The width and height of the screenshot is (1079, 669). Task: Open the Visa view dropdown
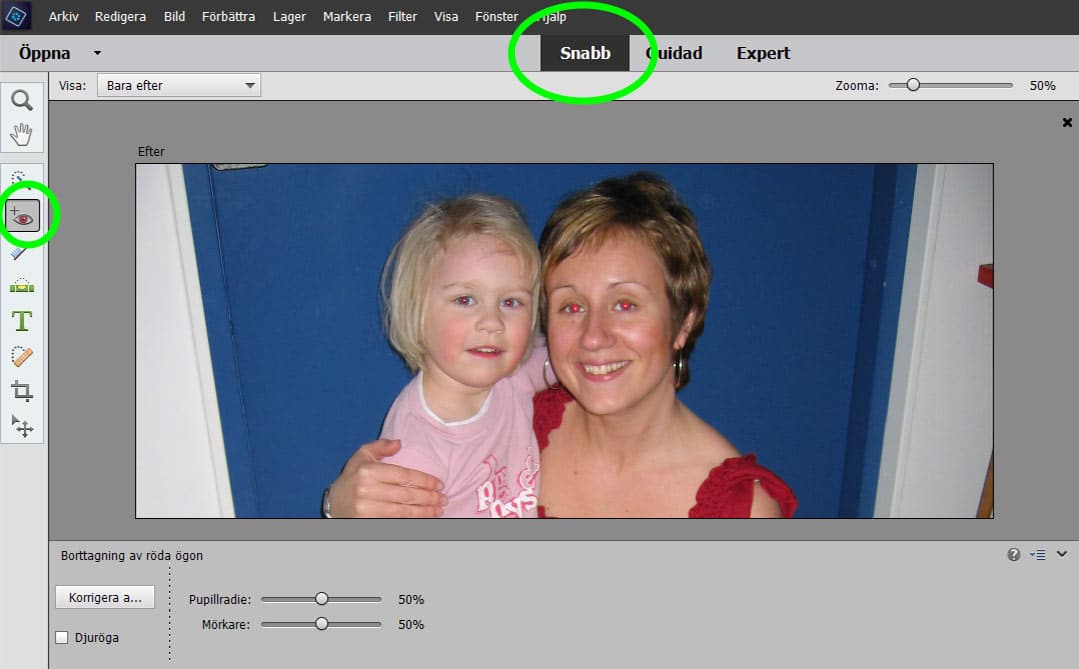[x=177, y=85]
